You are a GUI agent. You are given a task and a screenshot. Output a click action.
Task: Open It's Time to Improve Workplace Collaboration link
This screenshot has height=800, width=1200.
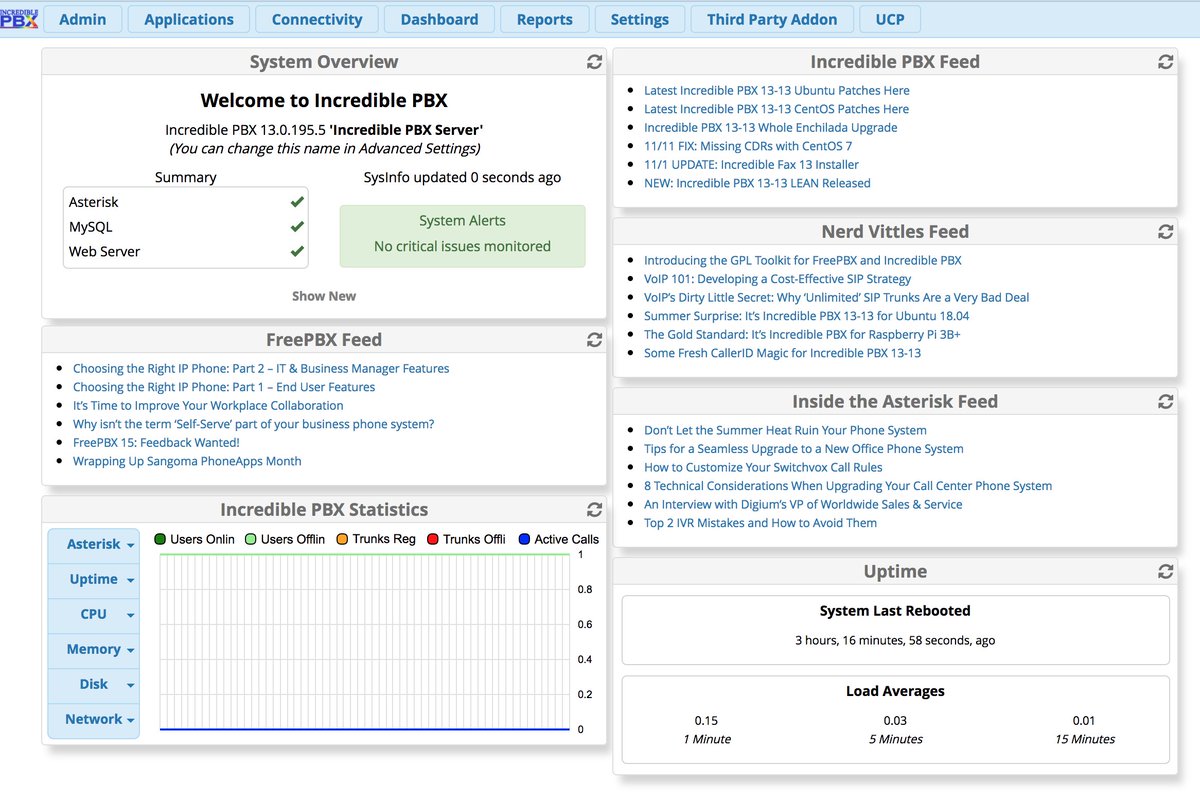[208, 405]
